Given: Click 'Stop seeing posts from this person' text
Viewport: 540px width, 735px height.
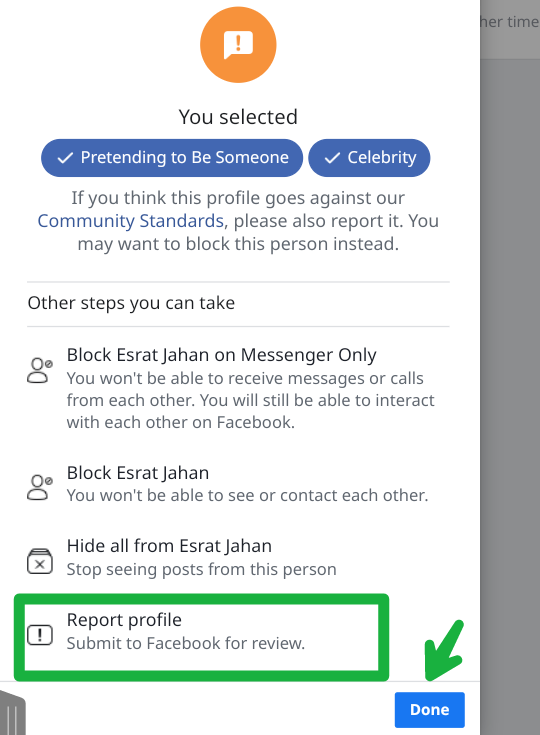Looking at the screenshot, I should click(202, 570).
